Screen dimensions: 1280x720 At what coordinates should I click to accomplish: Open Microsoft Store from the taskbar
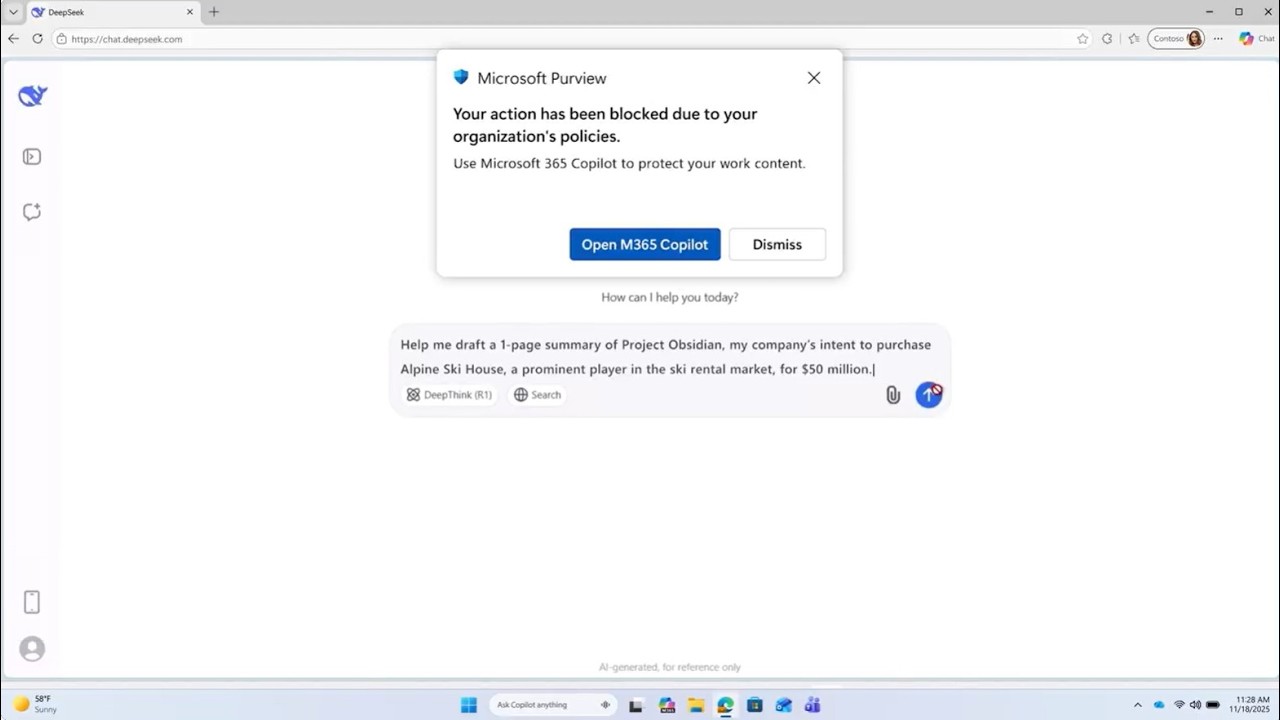pyautogui.click(x=755, y=705)
